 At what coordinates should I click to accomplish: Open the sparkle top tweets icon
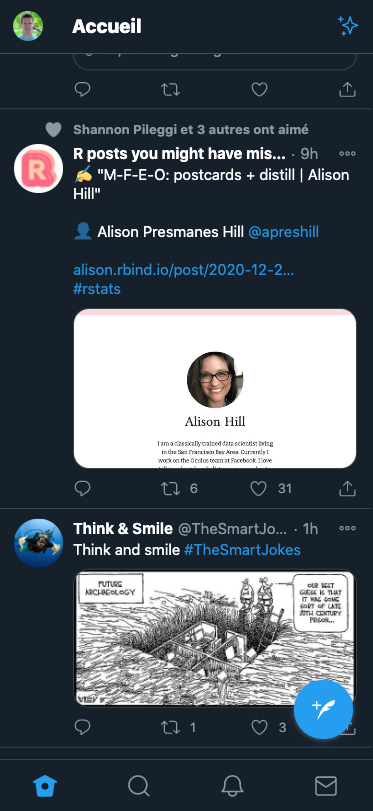tap(348, 26)
